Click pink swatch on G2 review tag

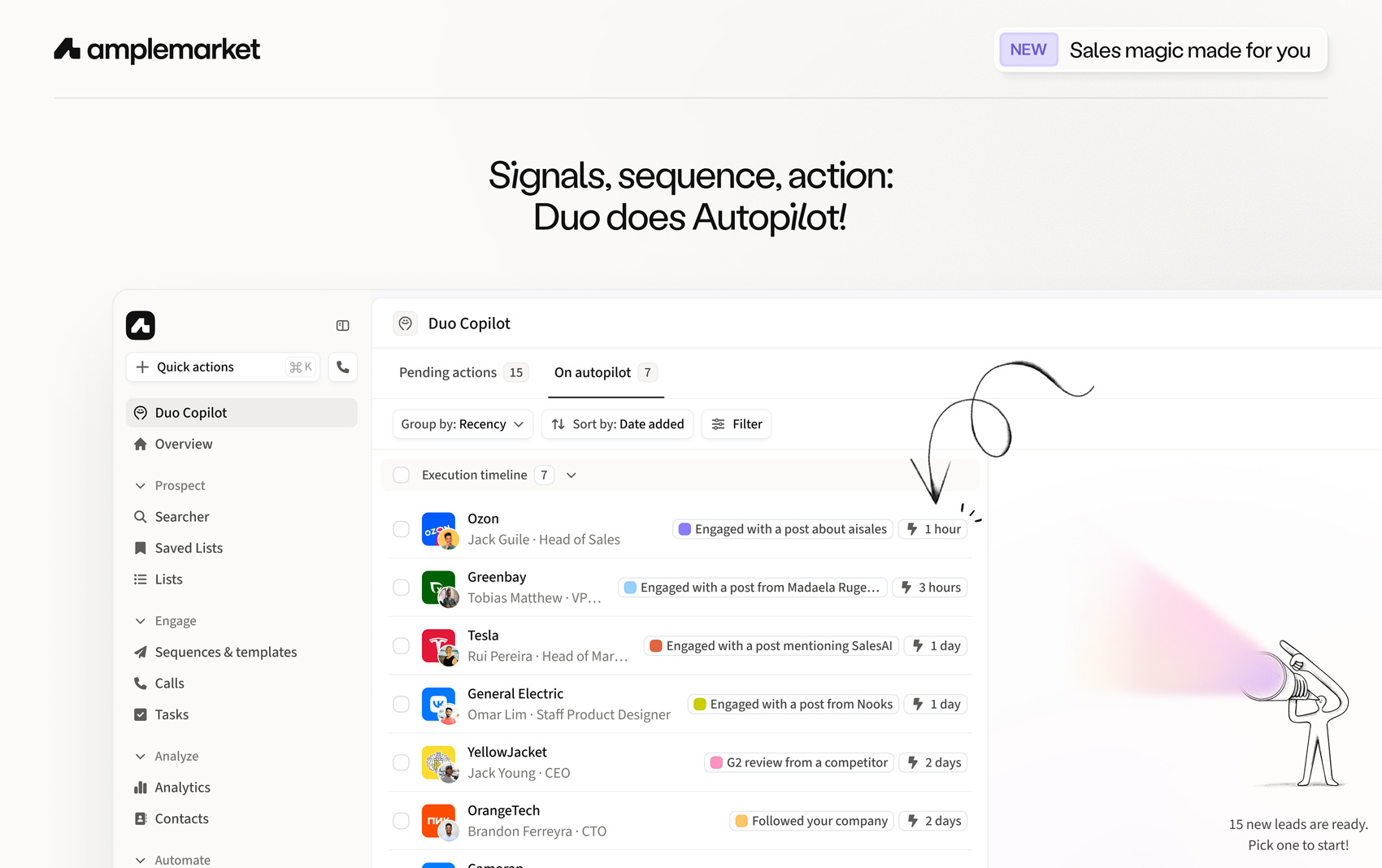(x=716, y=763)
